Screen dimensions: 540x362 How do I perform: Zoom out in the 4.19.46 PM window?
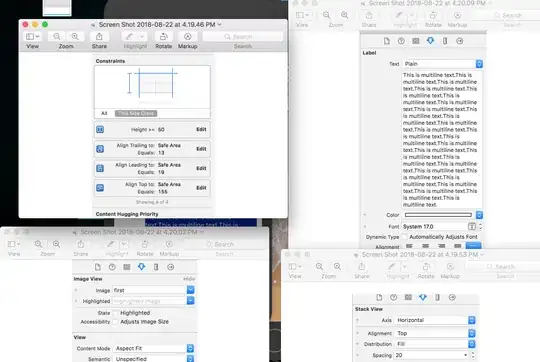57,37
